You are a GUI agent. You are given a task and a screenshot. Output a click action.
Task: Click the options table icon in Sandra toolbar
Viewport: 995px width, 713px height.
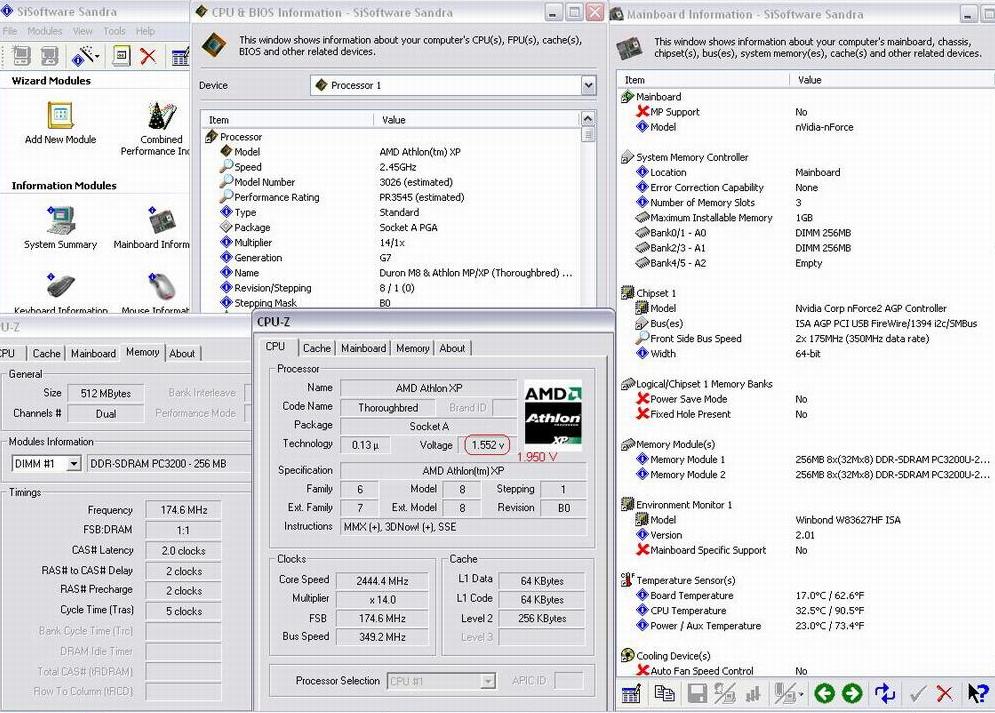(180, 56)
